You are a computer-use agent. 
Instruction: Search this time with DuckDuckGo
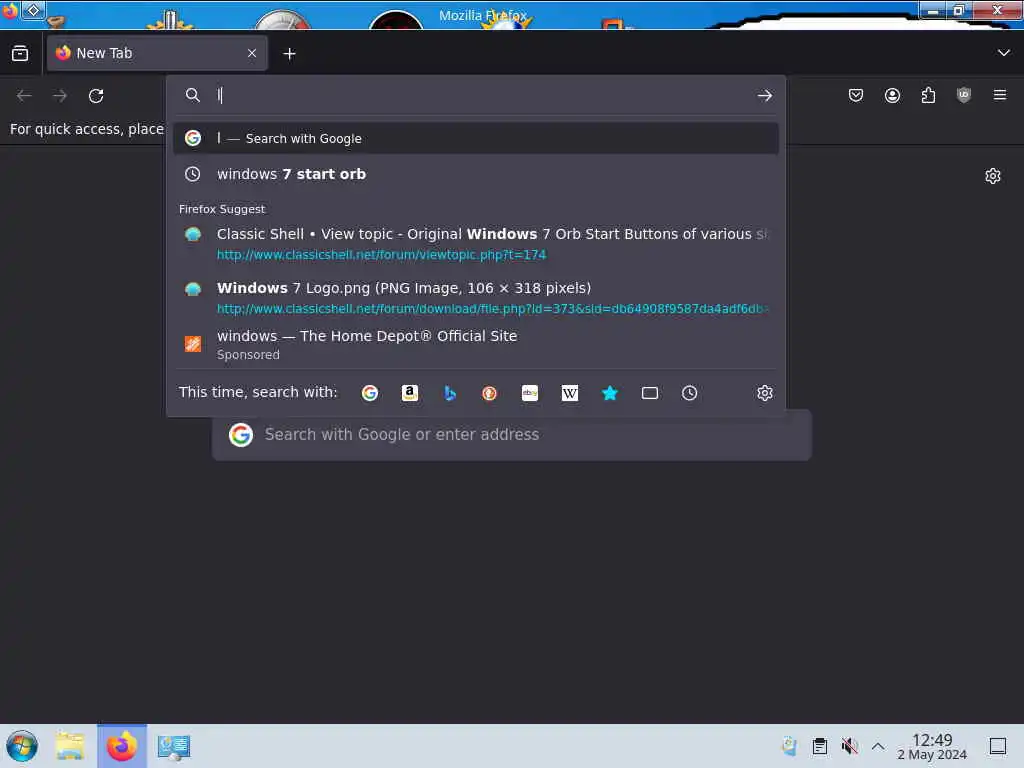coord(490,393)
